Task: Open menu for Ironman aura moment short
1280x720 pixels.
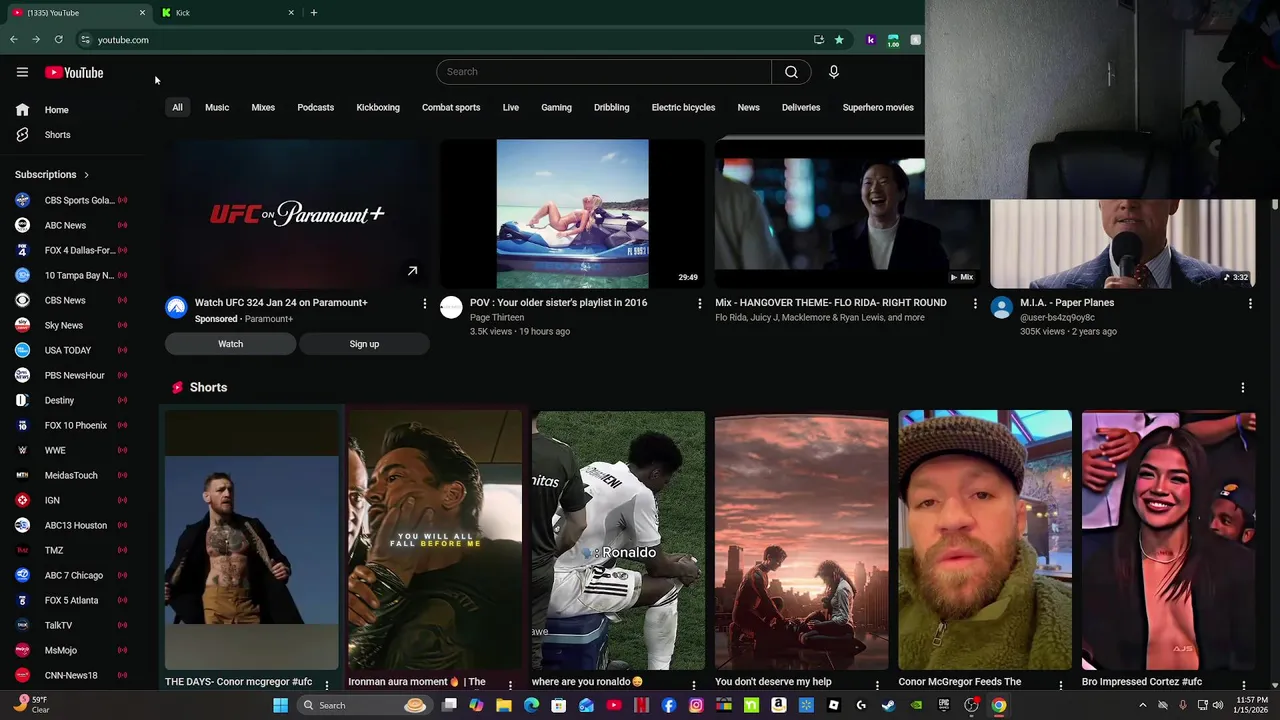Action: click(x=510, y=685)
